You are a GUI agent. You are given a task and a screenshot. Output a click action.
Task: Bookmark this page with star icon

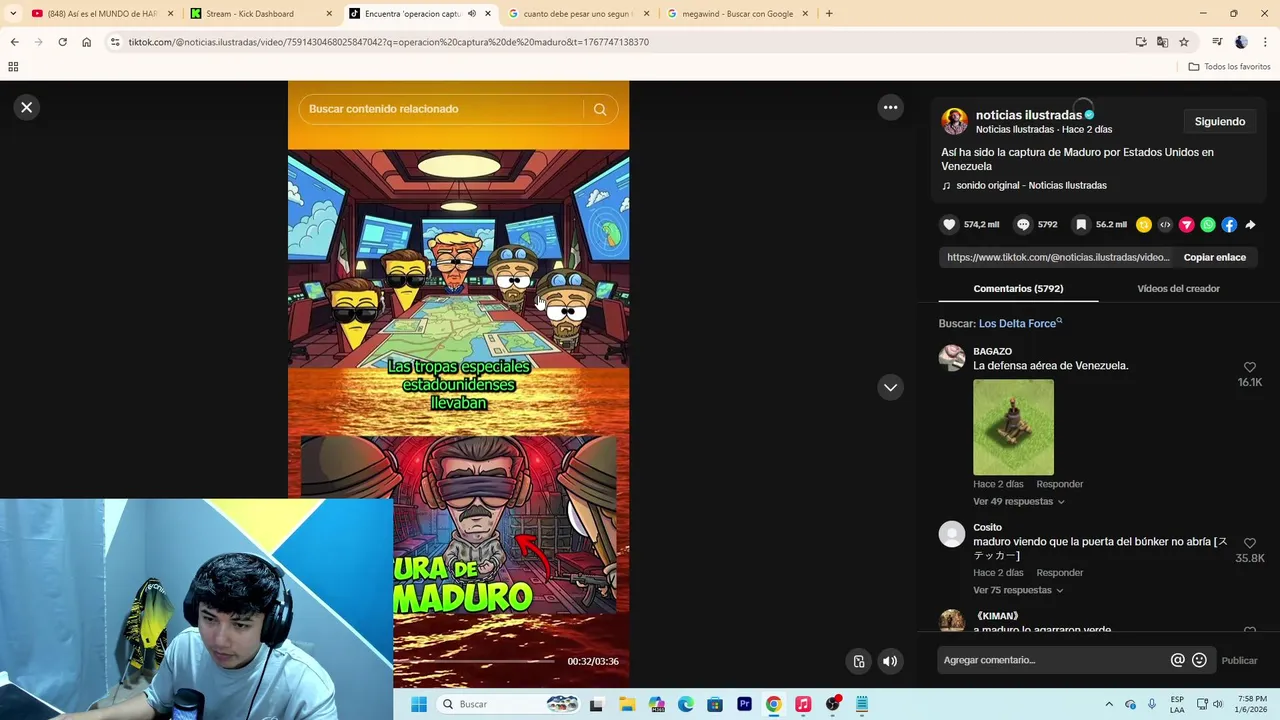pos(1184,42)
